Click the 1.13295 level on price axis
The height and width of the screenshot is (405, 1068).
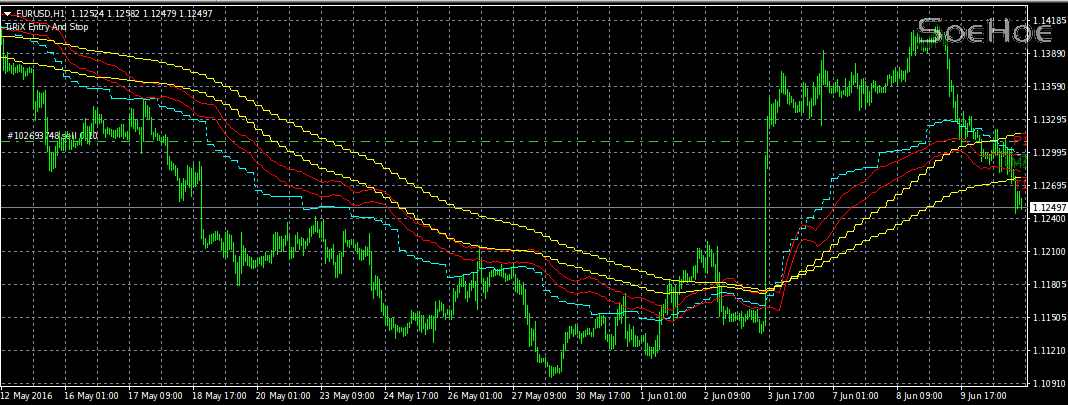[1047, 119]
